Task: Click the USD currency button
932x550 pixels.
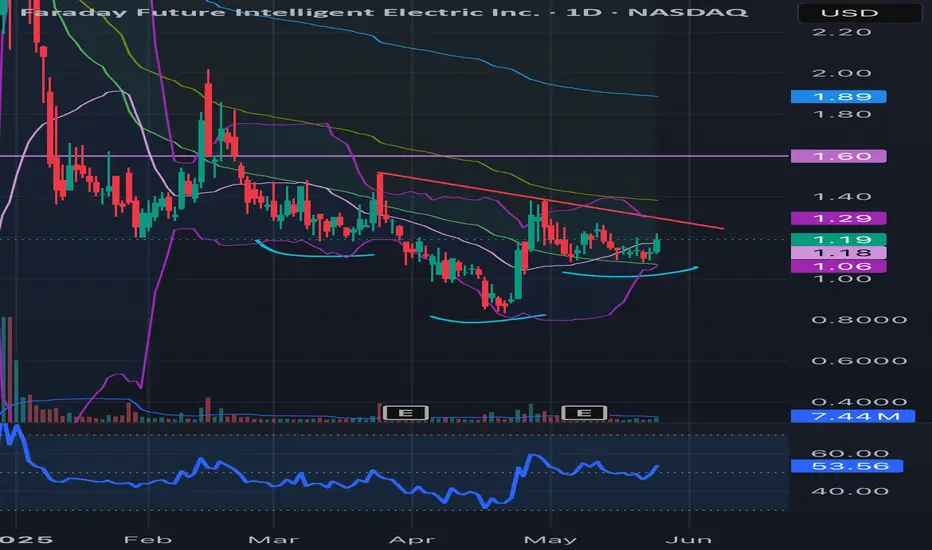Action: tap(858, 12)
